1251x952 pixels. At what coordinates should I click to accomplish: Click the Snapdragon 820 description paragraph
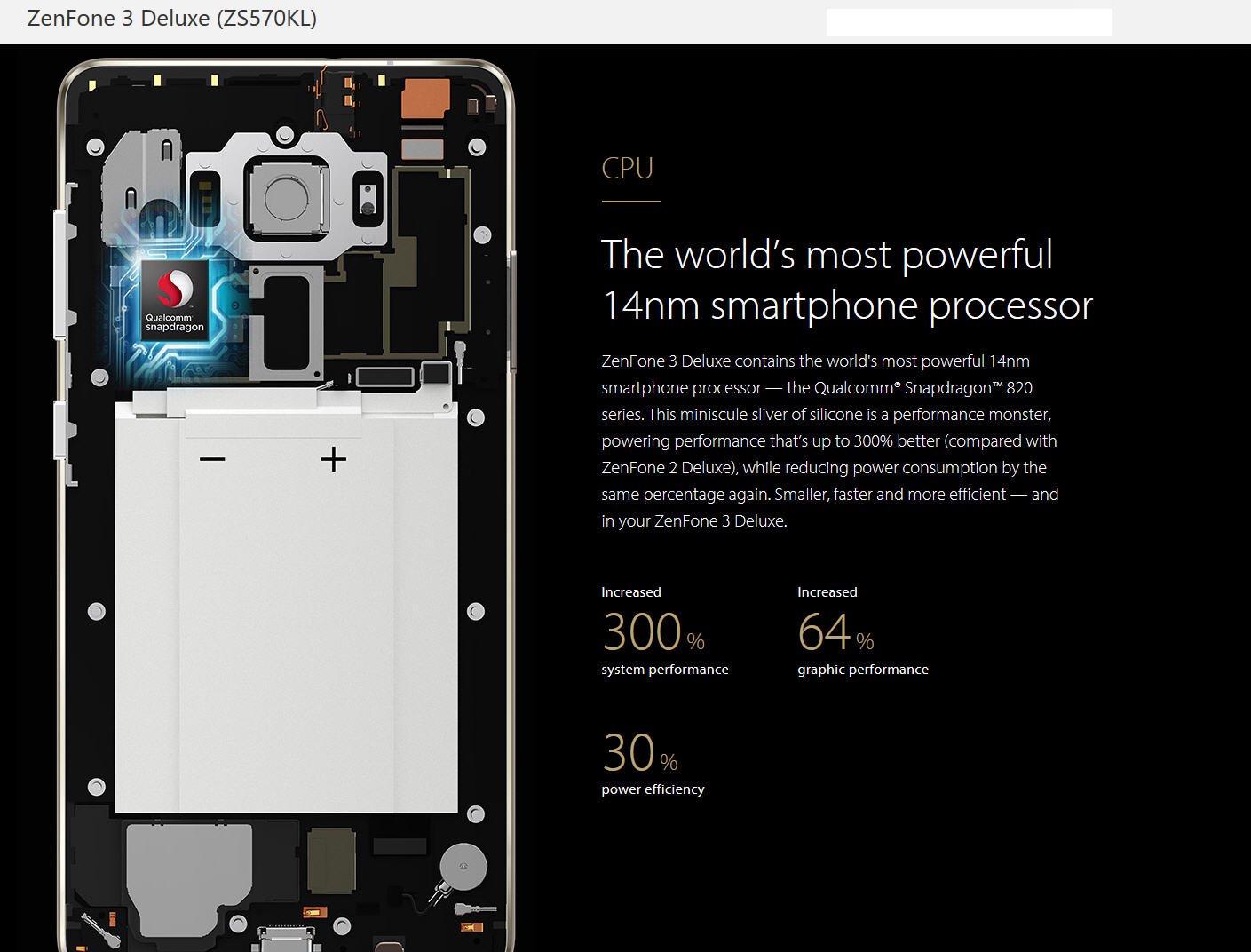[830, 440]
